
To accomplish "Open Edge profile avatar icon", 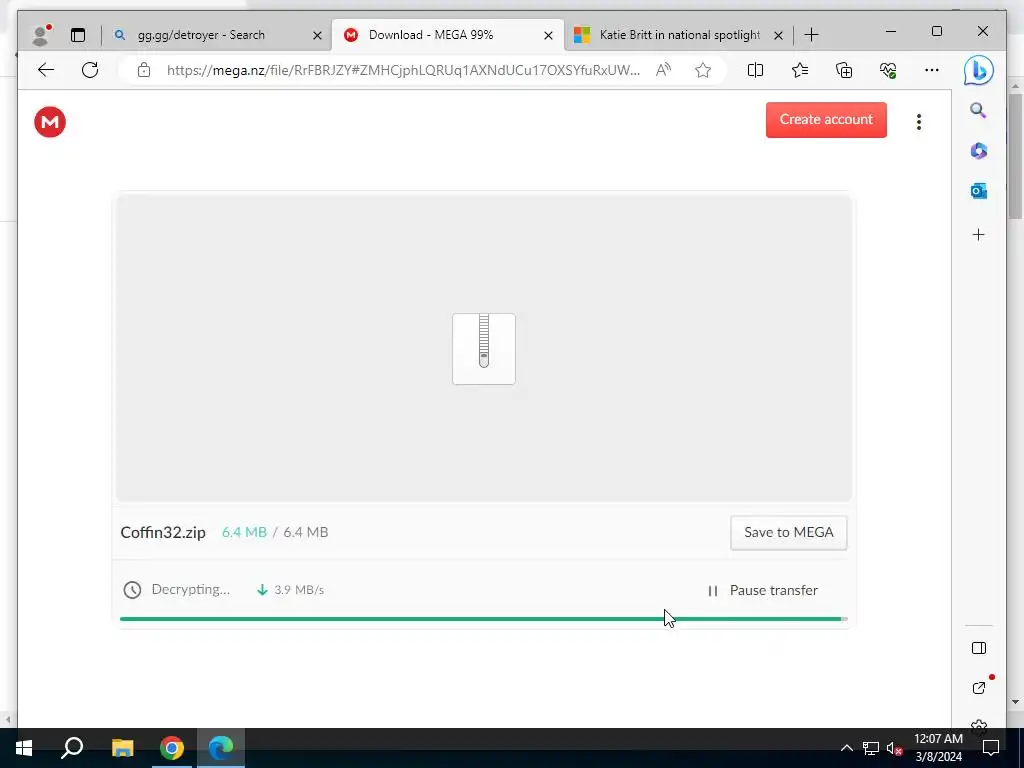I will pyautogui.click(x=41, y=35).
